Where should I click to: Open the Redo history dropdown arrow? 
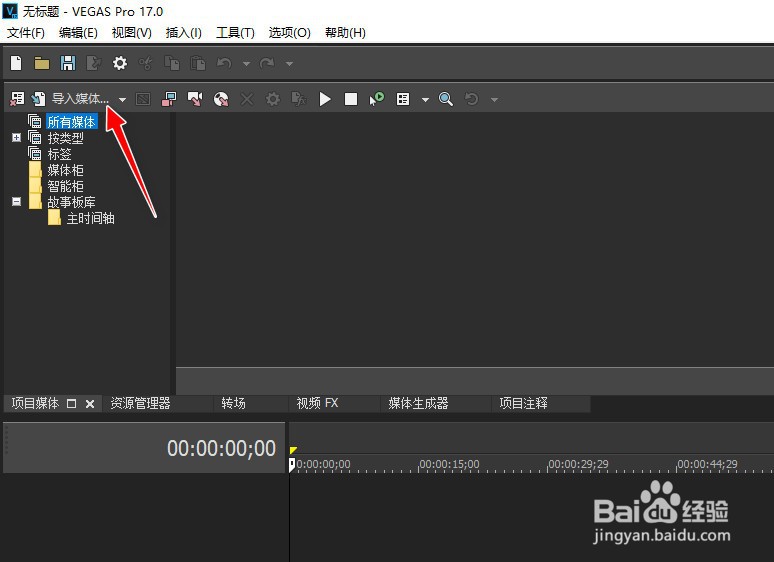[x=289, y=64]
